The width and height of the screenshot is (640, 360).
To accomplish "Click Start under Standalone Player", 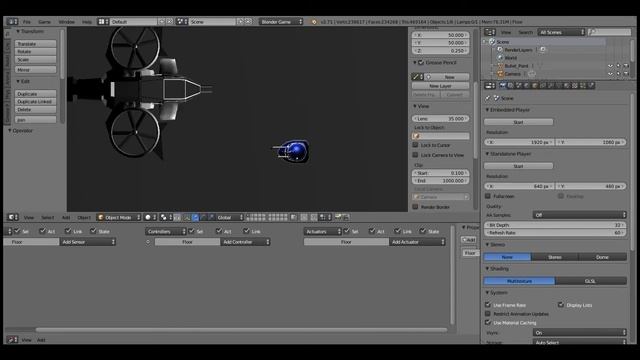I will point(518,166).
